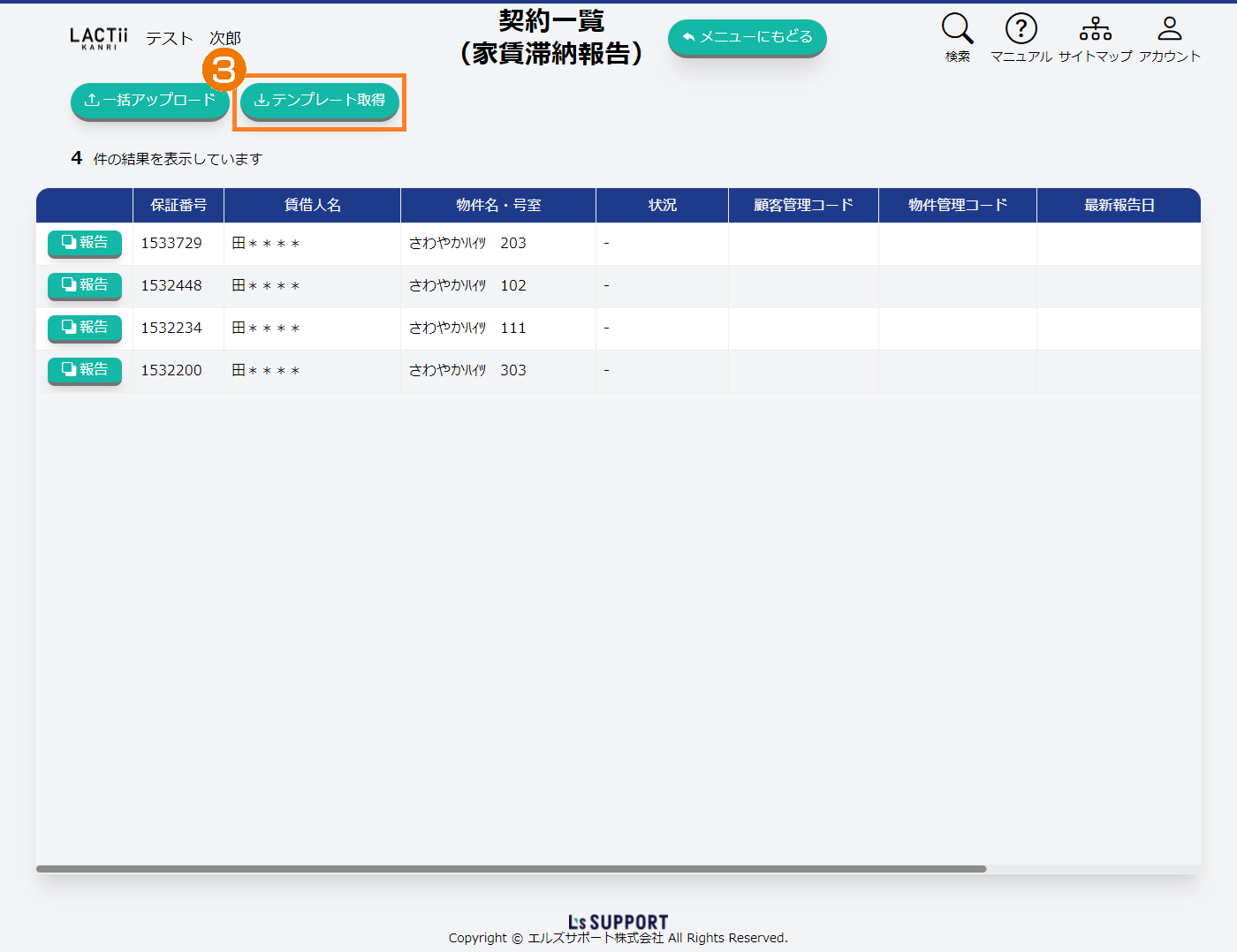1237x952 pixels.
Task: Click the search magnifier icon
Action: tap(957, 29)
